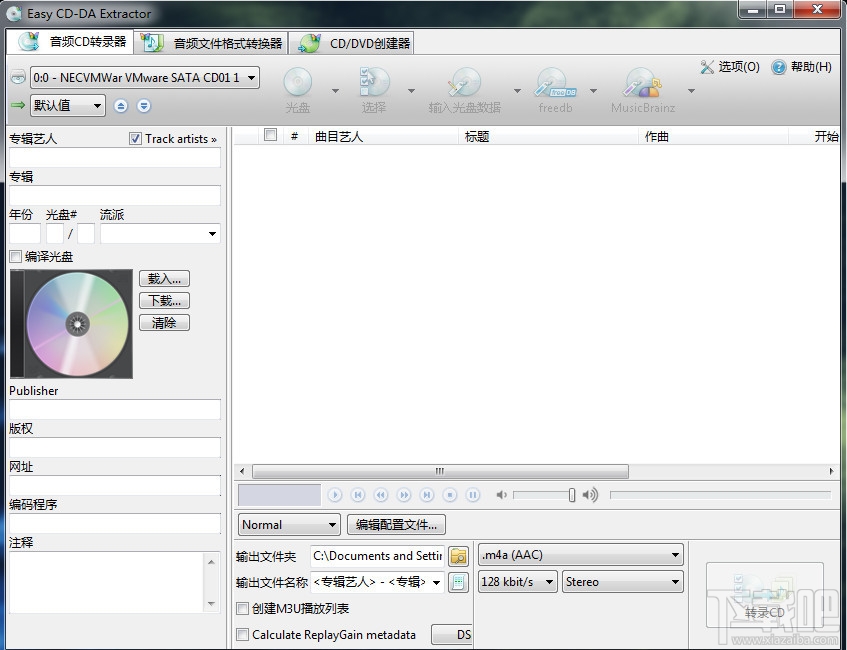Screen dimensions: 847x650
Task: Click the comment text area (注释)
Action: click(107, 582)
